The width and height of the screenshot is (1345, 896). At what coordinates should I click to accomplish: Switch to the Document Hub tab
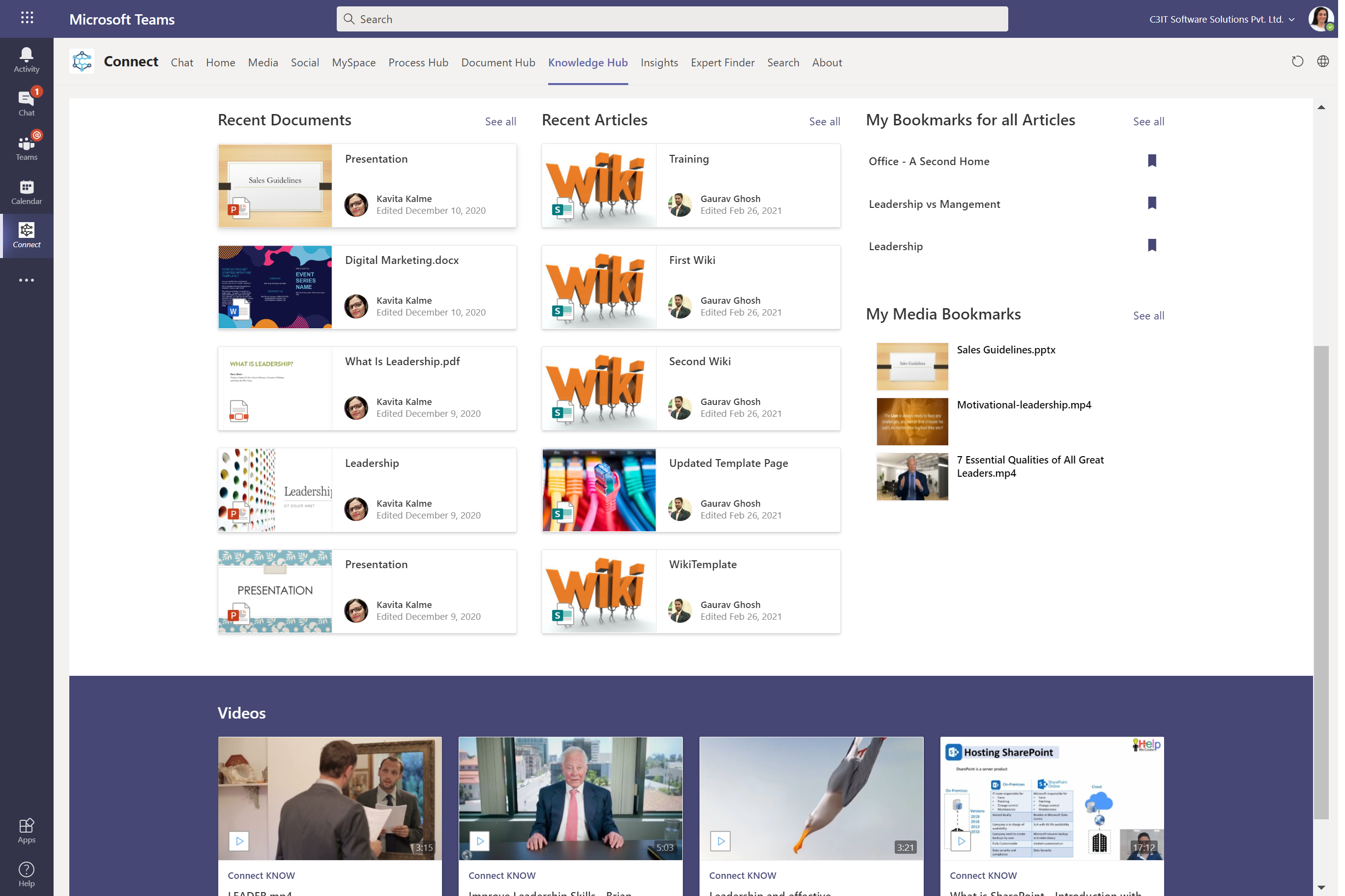coord(497,62)
